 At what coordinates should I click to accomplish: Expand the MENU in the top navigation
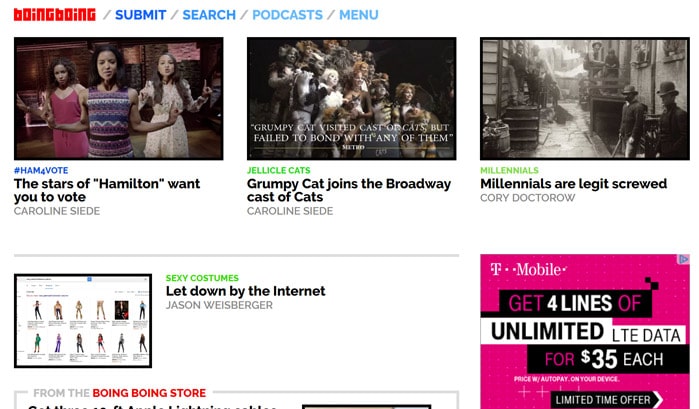[358, 15]
